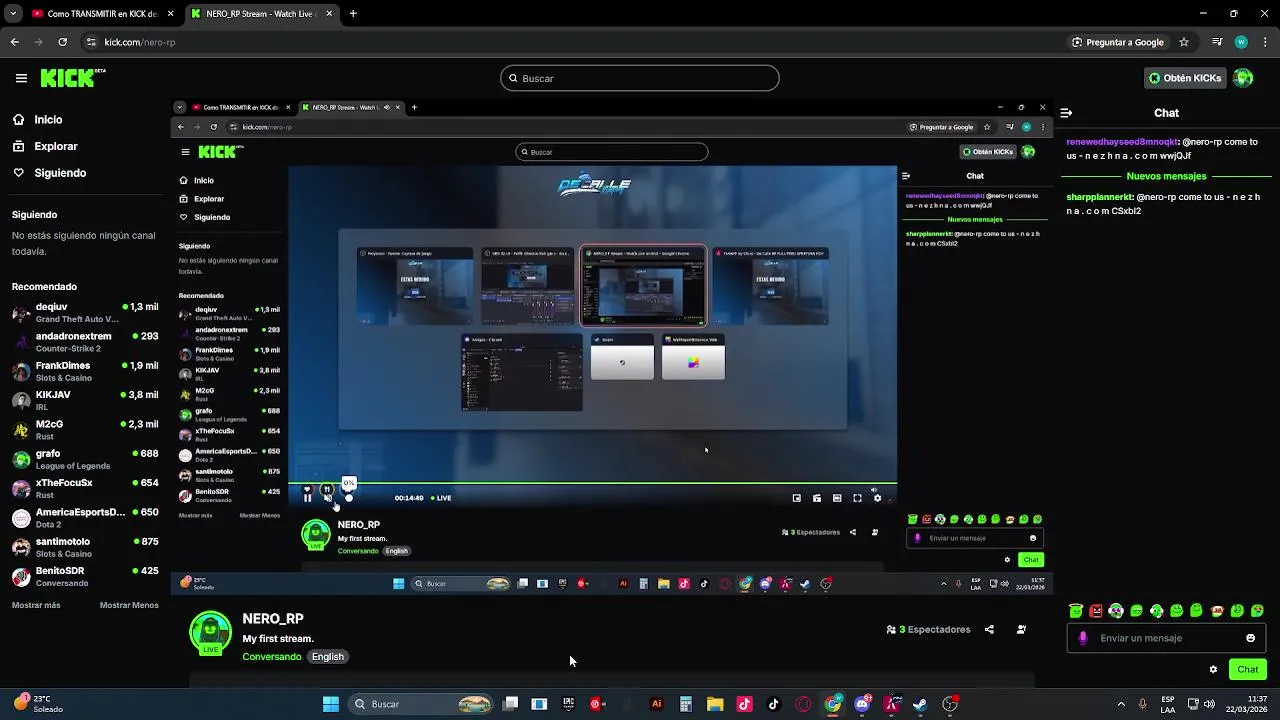Enable picture-in-picture mini player
The height and width of the screenshot is (720, 1280).
click(796, 498)
